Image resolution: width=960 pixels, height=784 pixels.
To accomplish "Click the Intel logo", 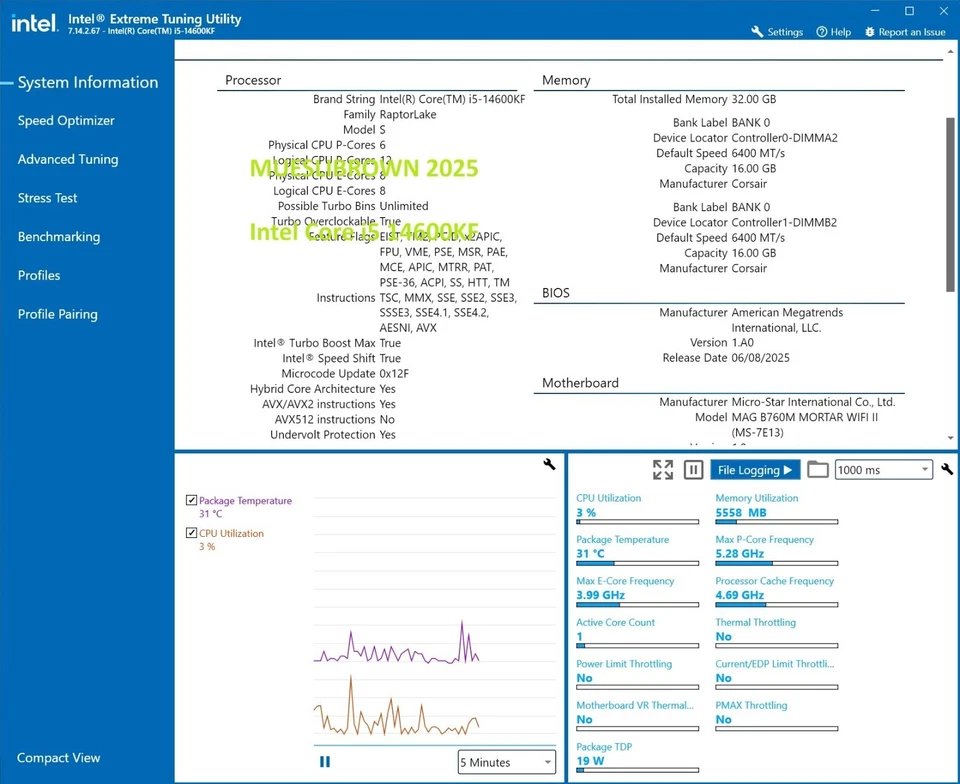I will tap(34, 23).
